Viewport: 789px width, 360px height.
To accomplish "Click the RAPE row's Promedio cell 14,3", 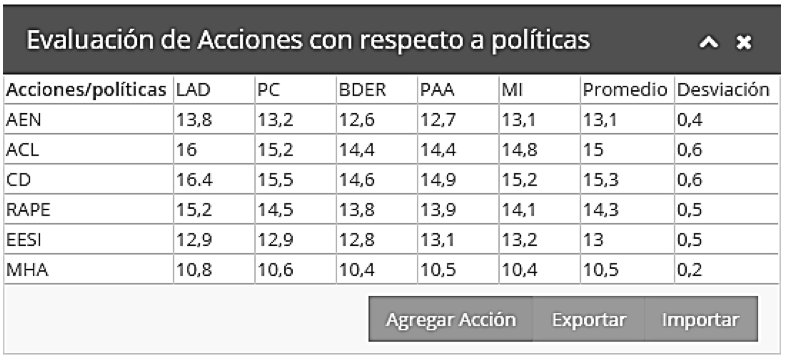I will pyautogui.click(x=601, y=210).
